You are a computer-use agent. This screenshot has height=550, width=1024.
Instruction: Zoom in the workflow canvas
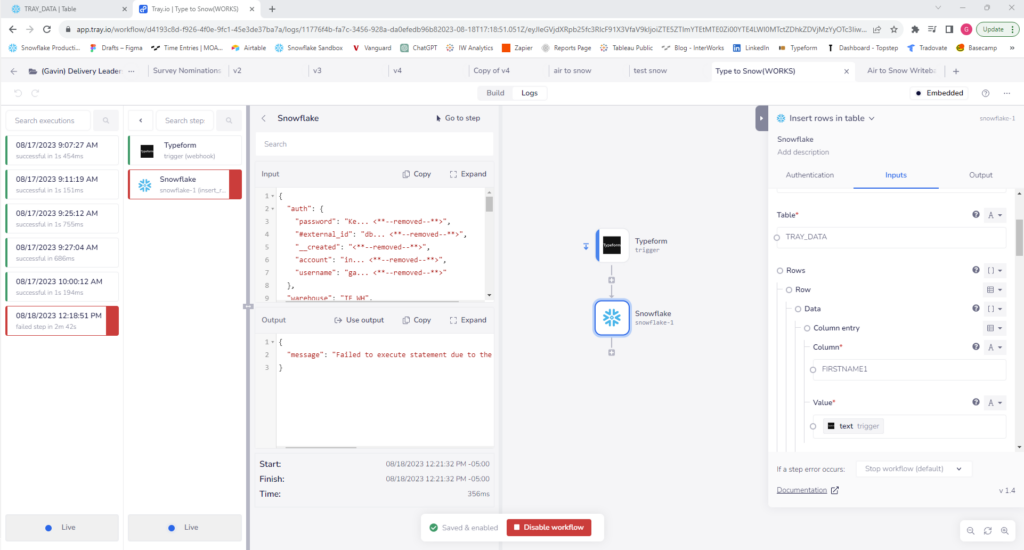pyautogui.click(x=1004, y=531)
